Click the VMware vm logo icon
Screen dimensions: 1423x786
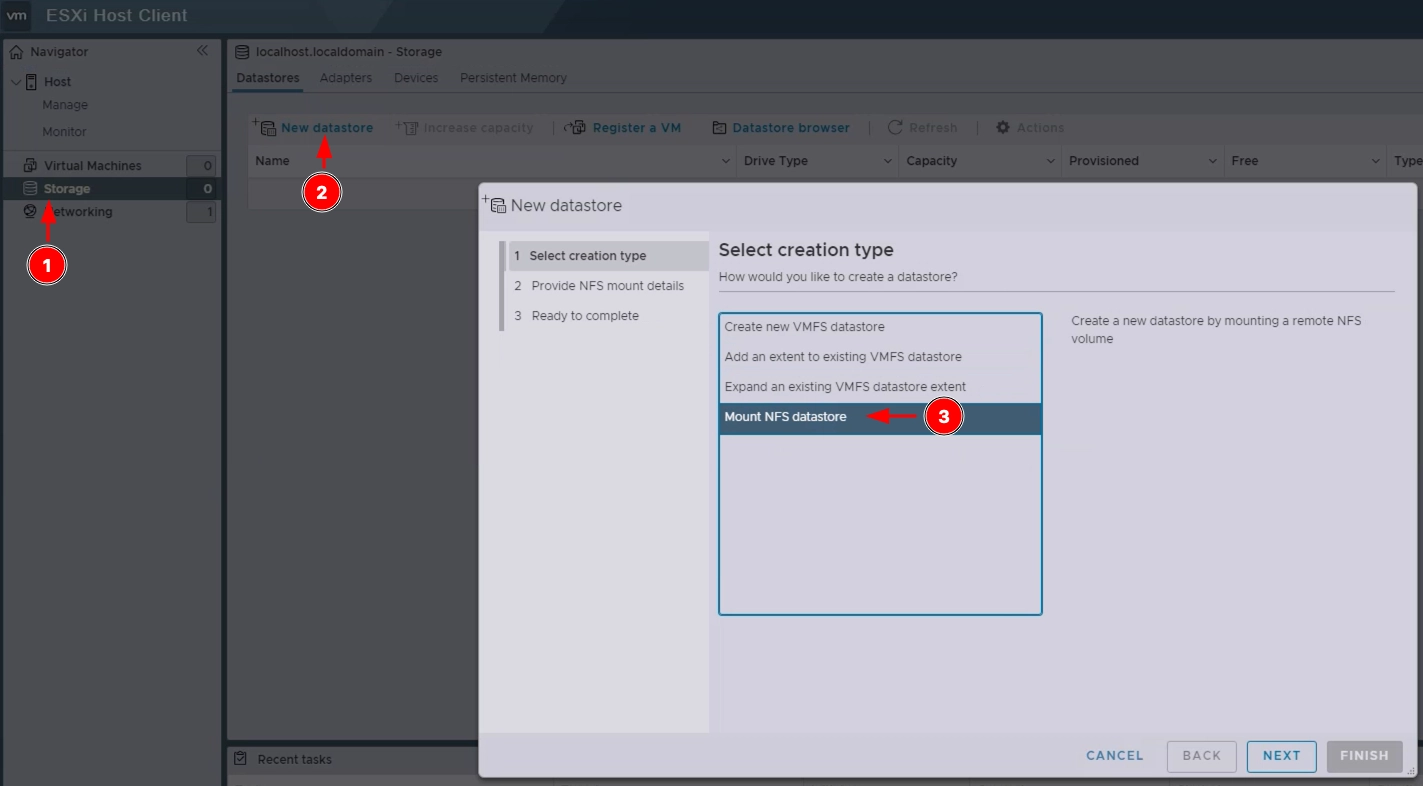pyautogui.click(x=17, y=16)
